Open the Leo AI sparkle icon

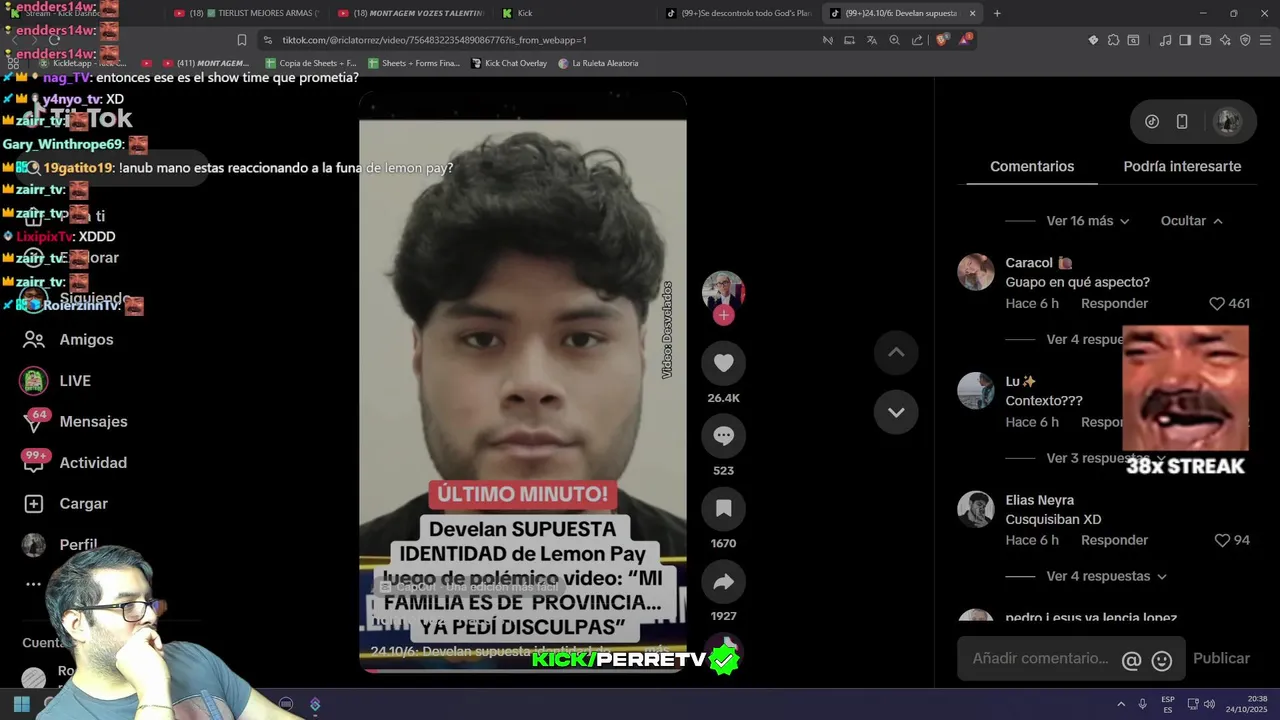tap(1225, 40)
